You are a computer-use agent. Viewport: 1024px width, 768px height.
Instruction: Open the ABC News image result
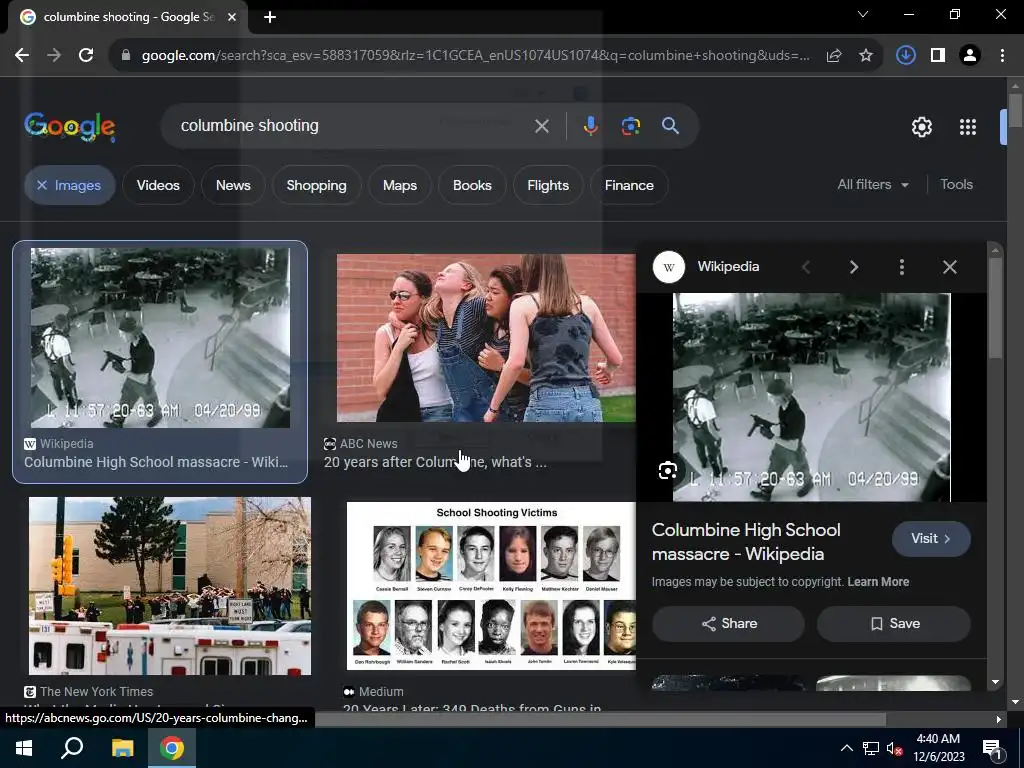tap(486, 338)
